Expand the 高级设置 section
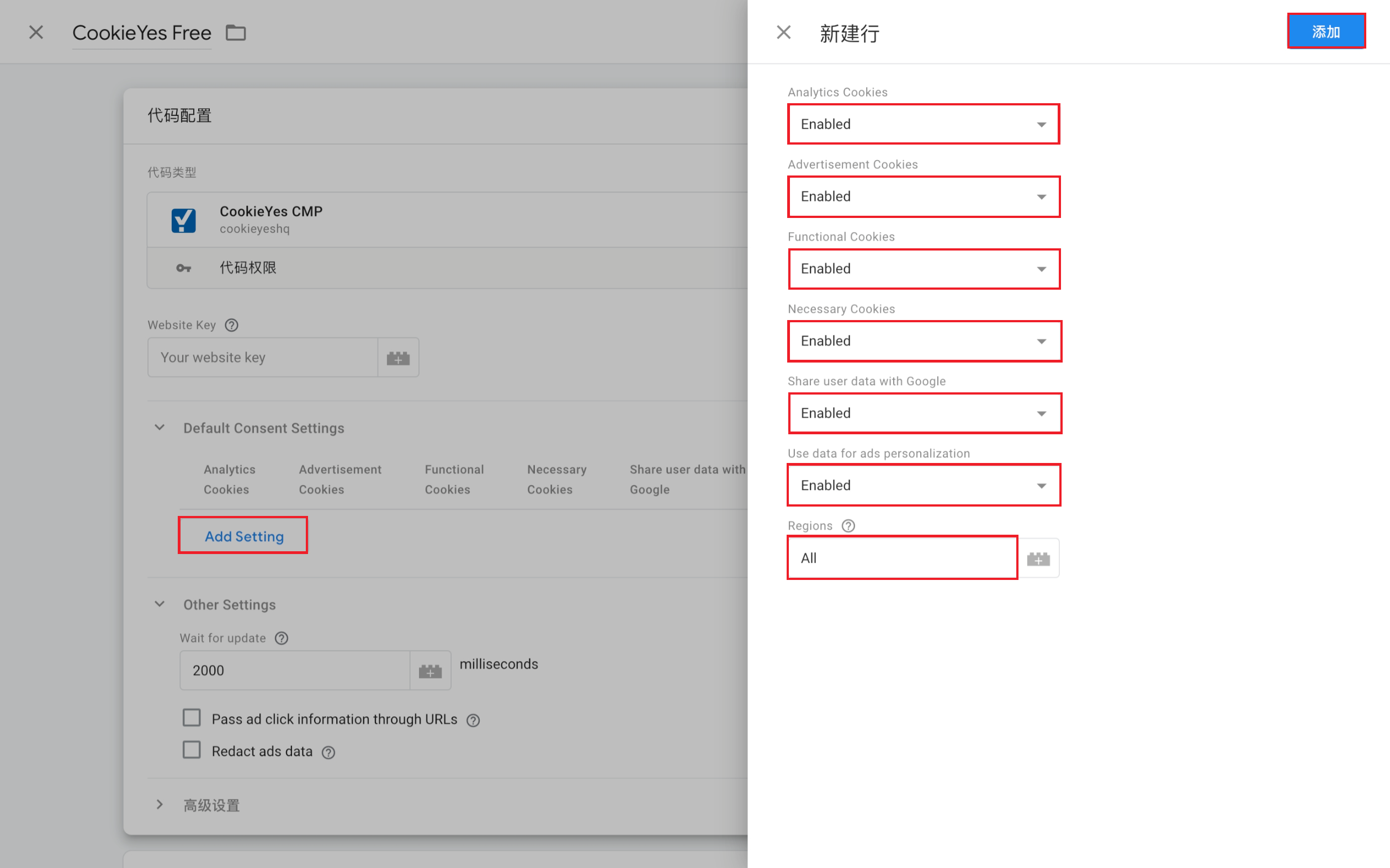Screen dimensions: 1390x868 (160, 805)
